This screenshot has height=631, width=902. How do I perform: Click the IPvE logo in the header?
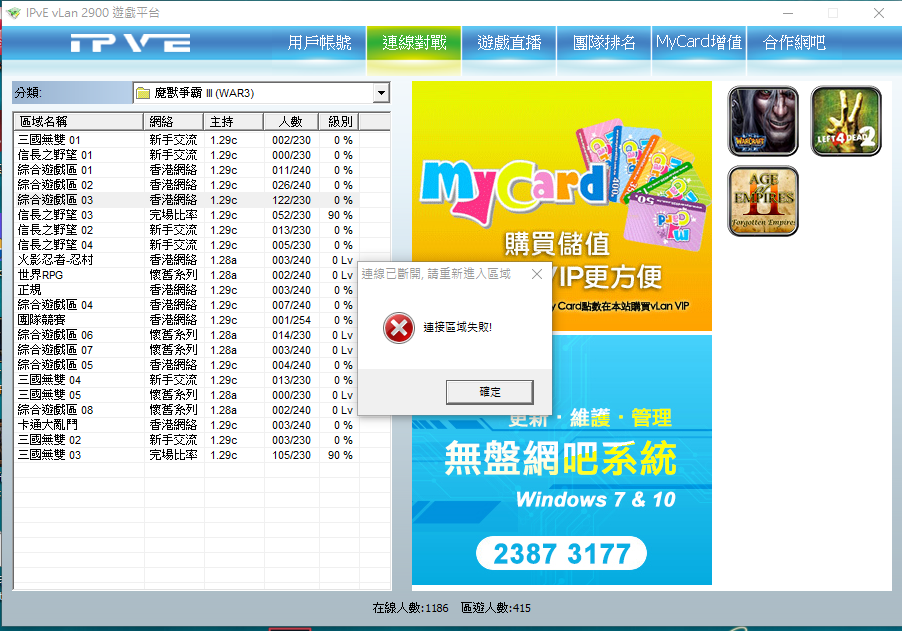click(131, 43)
